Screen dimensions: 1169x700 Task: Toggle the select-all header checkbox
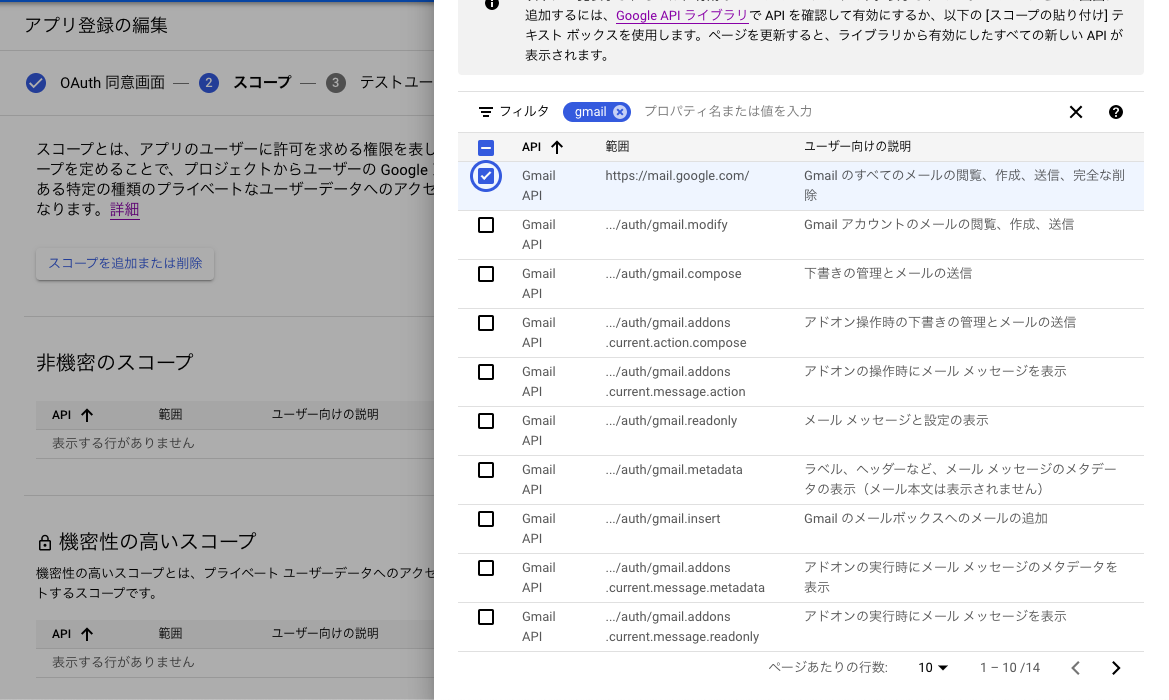click(485, 148)
